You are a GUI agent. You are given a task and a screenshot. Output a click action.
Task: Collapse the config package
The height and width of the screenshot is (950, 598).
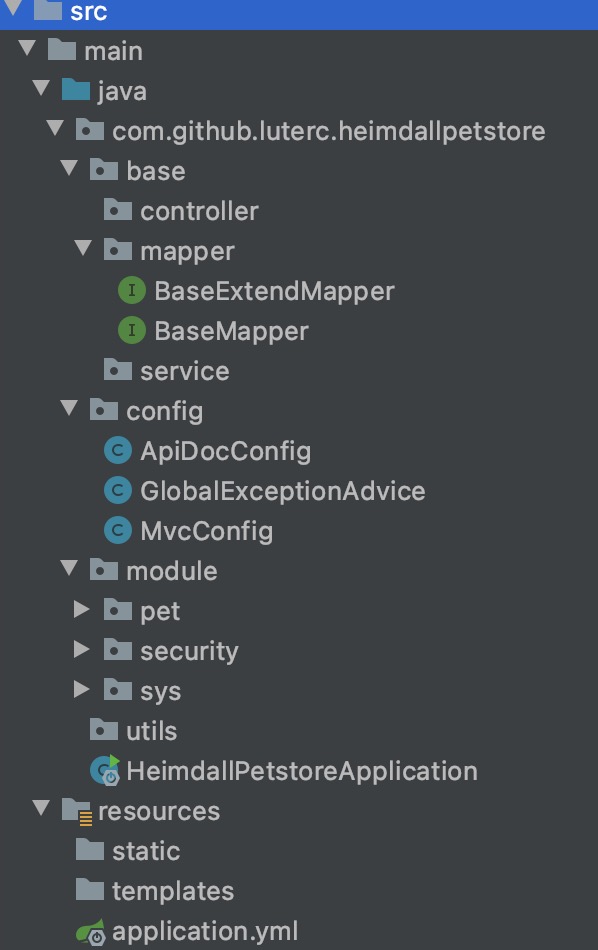pos(69,408)
